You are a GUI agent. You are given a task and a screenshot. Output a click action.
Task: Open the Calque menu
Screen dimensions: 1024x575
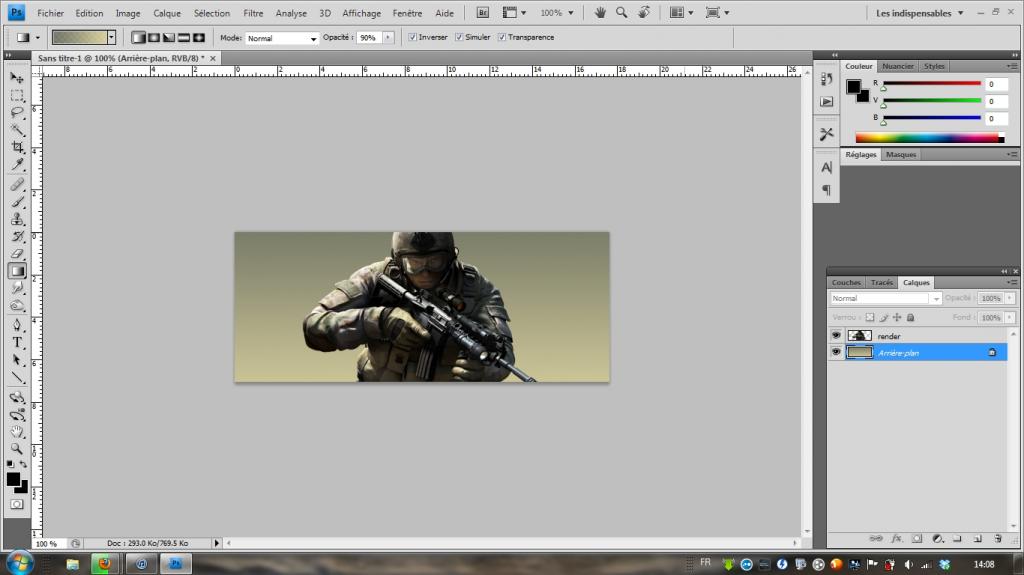(x=167, y=13)
